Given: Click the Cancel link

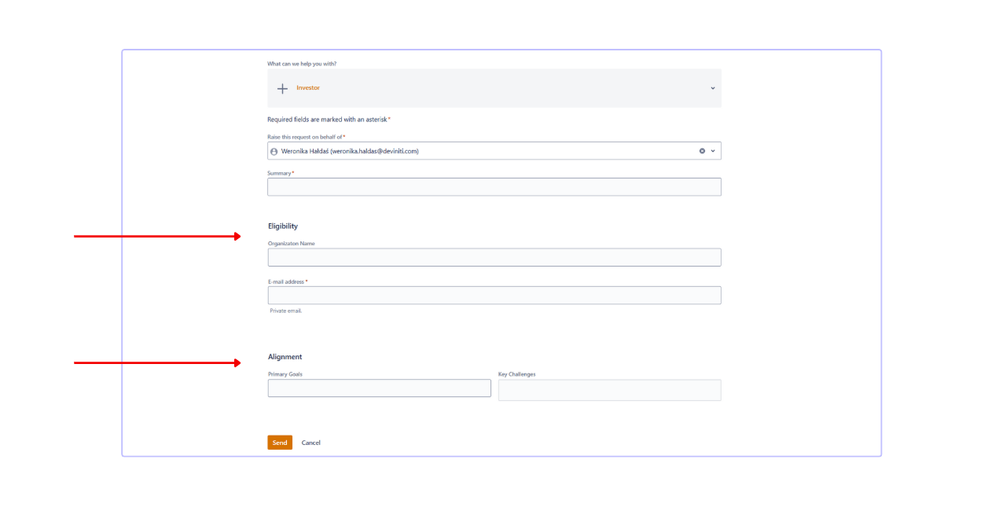Looking at the screenshot, I should [311, 443].
